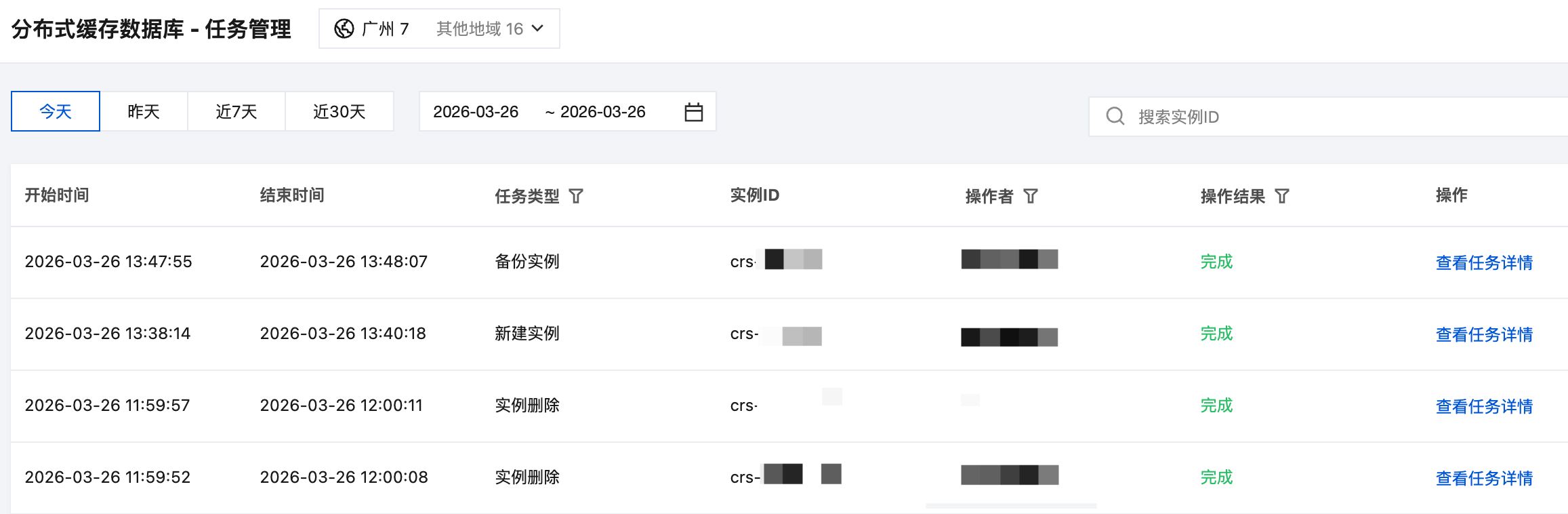Click instance ID in 备份实例 row

776,261
